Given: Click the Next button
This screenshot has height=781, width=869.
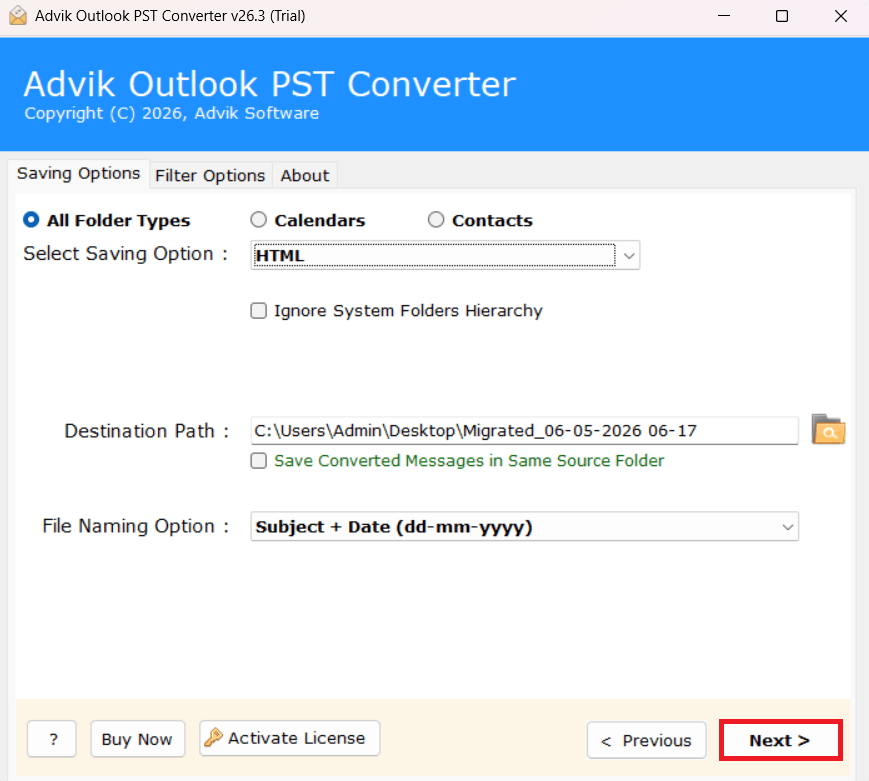Looking at the screenshot, I should pos(780,740).
